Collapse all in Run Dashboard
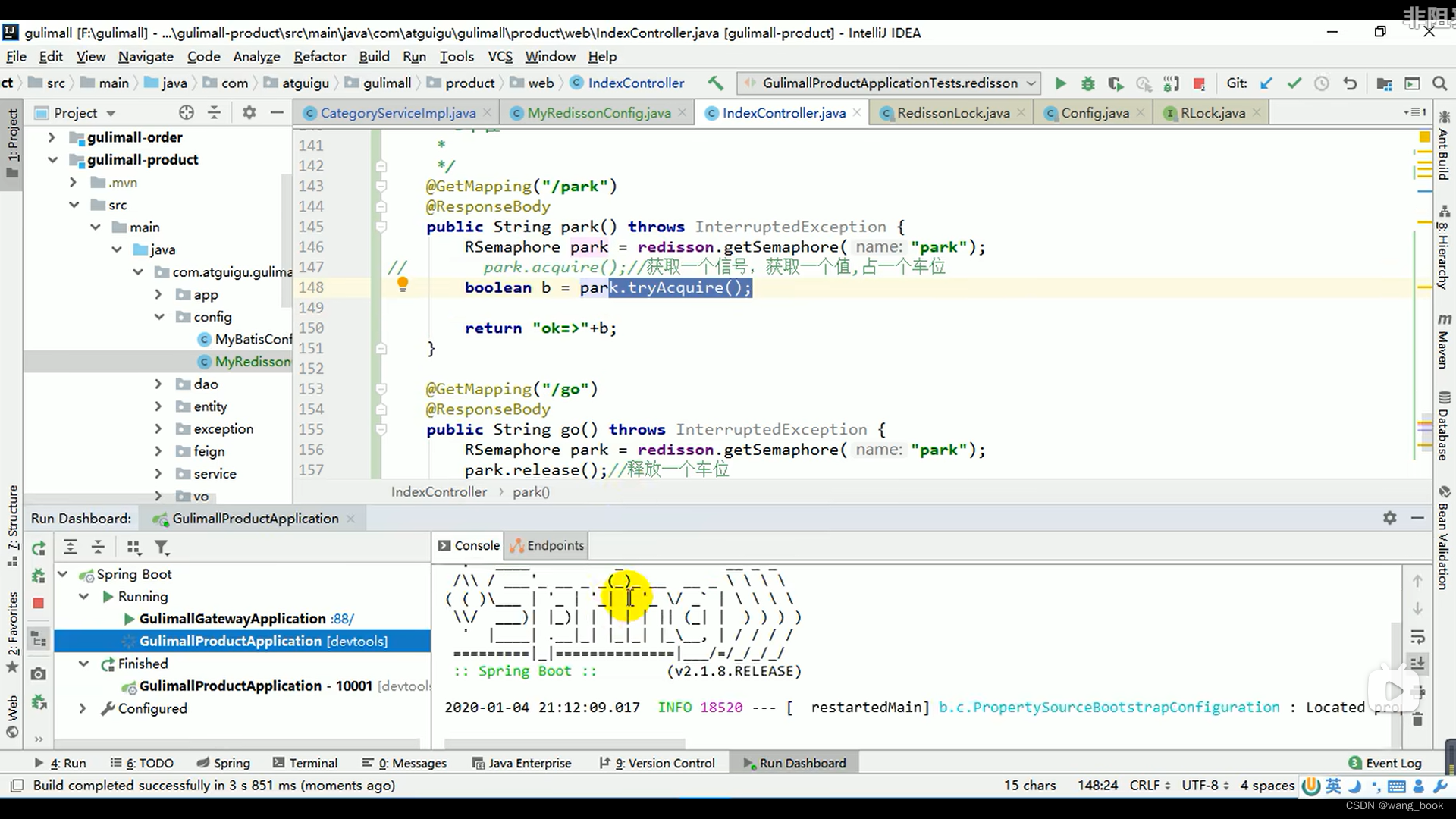 click(98, 547)
